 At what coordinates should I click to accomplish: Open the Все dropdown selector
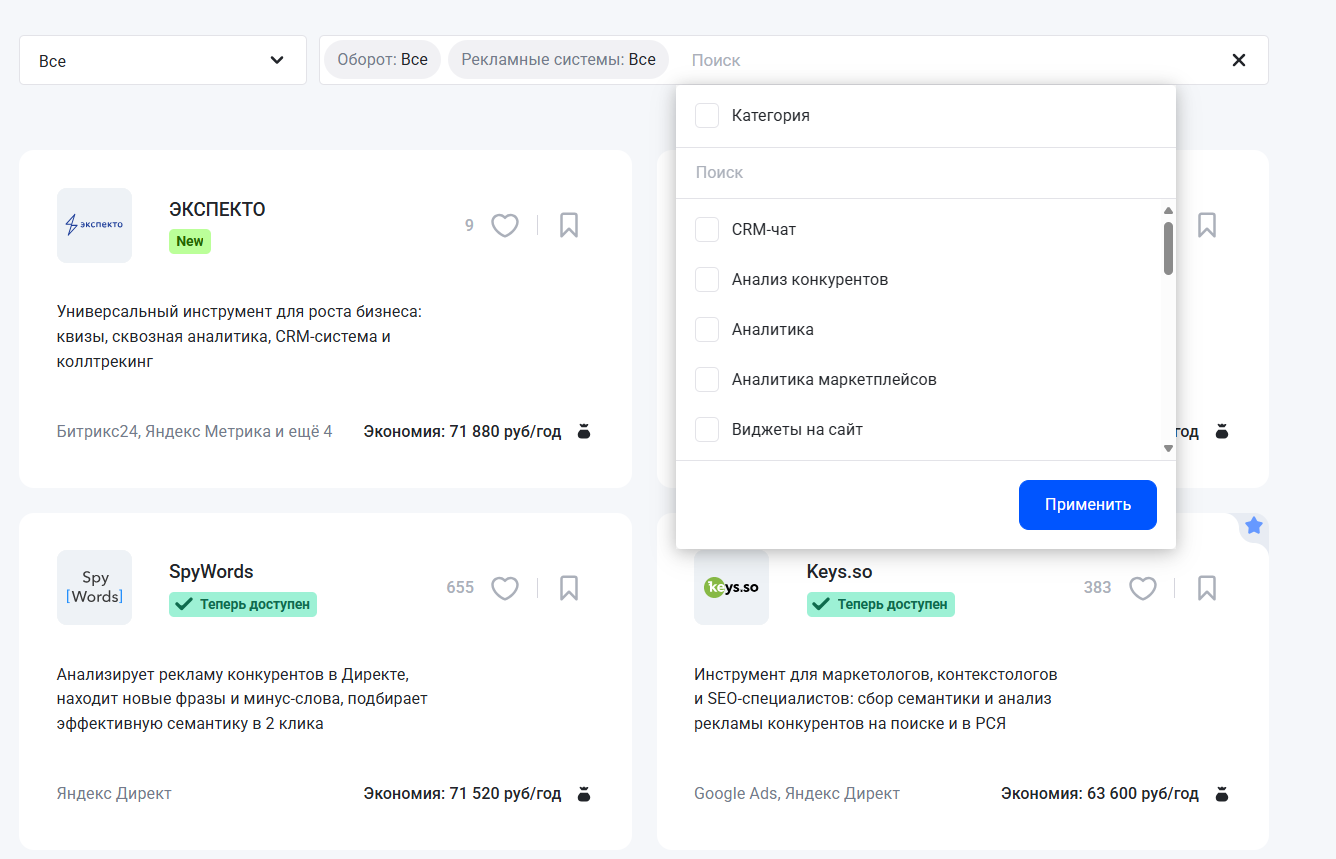pos(162,59)
